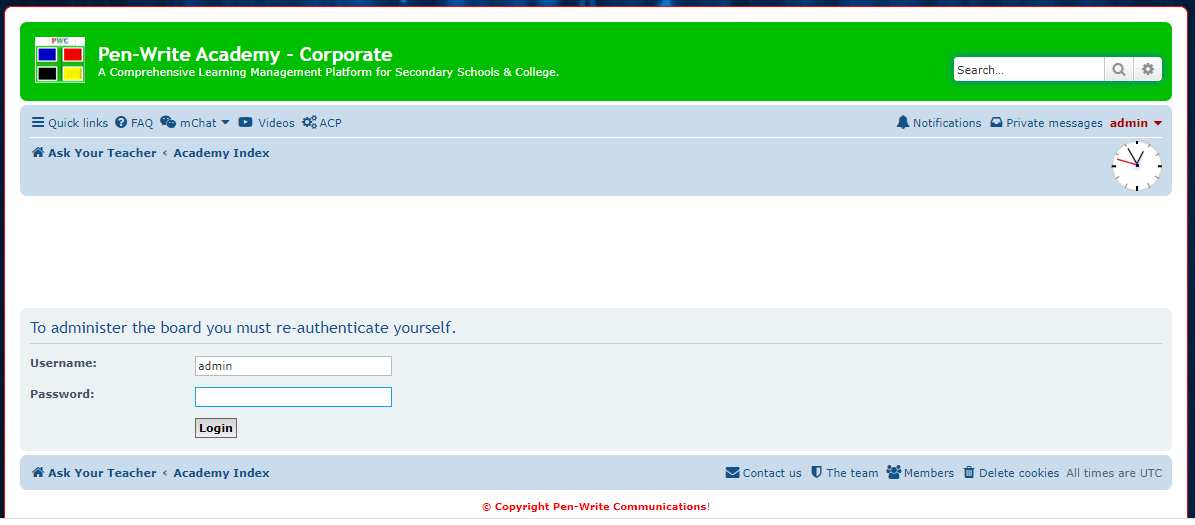Screen dimensions: 1195x525
Task: Open the FAQ page
Action: 134,123
